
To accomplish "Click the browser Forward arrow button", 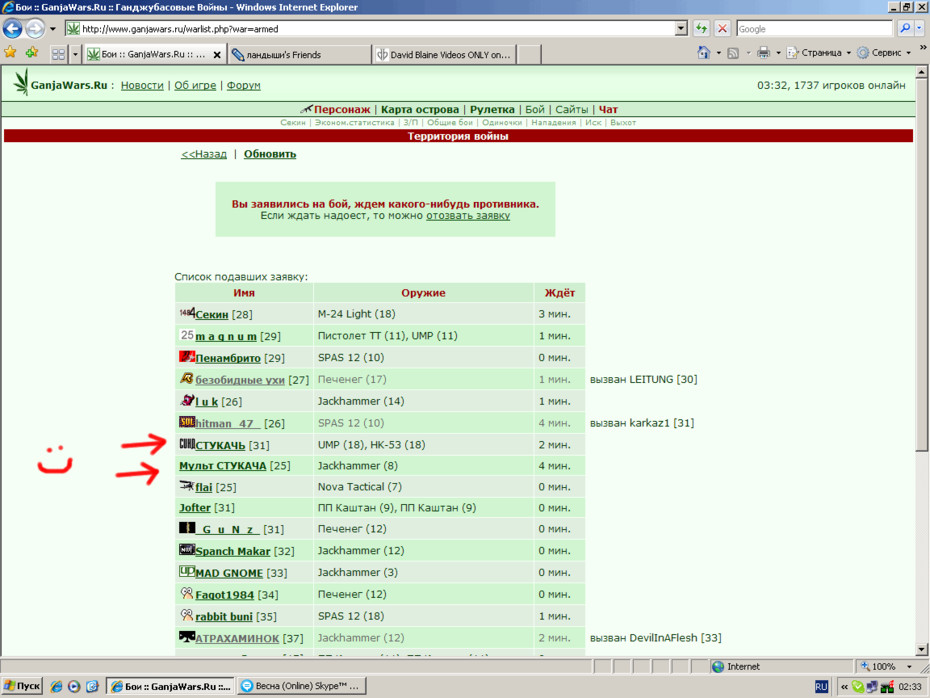I will point(35,28).
